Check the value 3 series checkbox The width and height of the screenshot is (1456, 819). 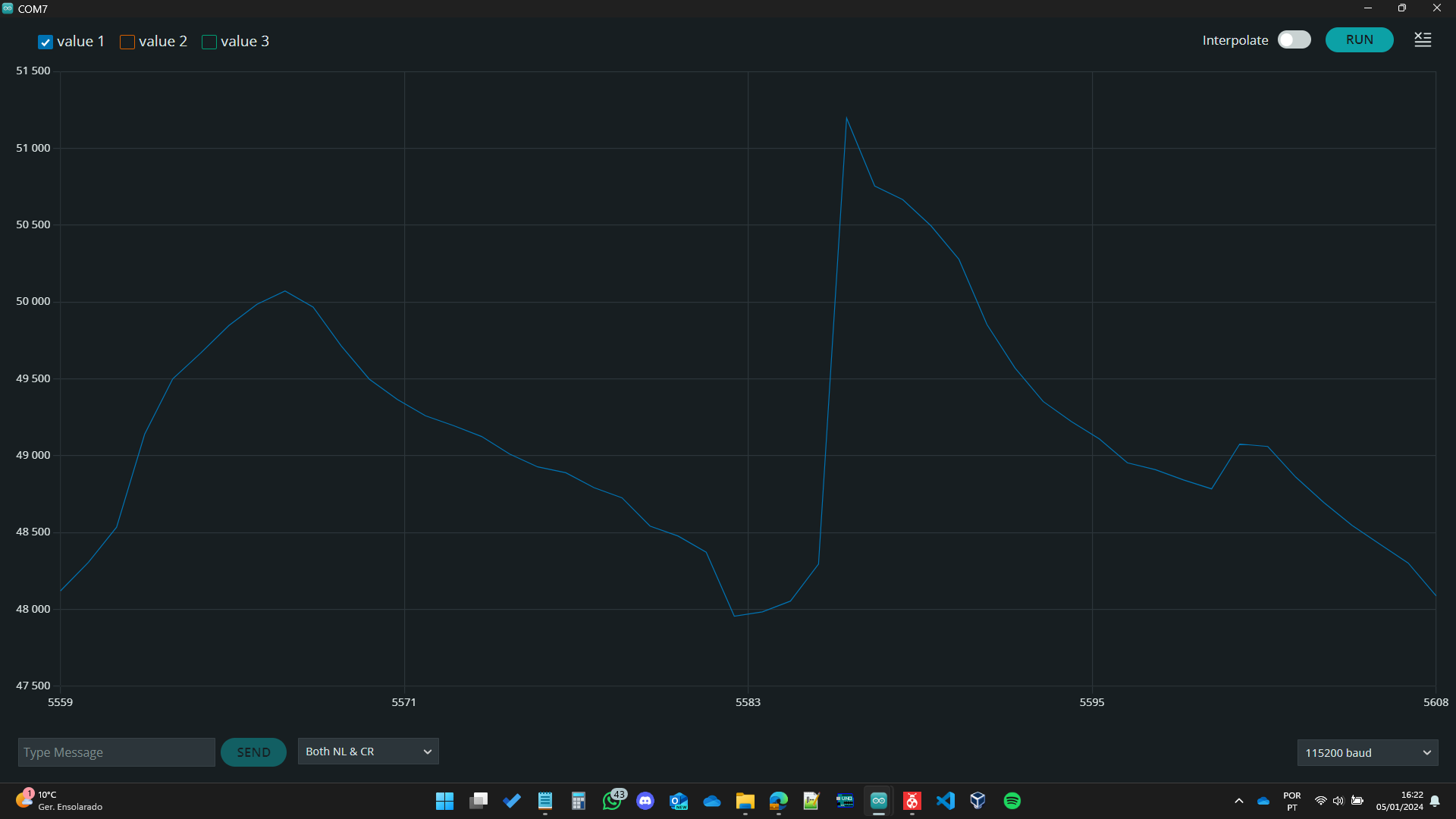209,42
